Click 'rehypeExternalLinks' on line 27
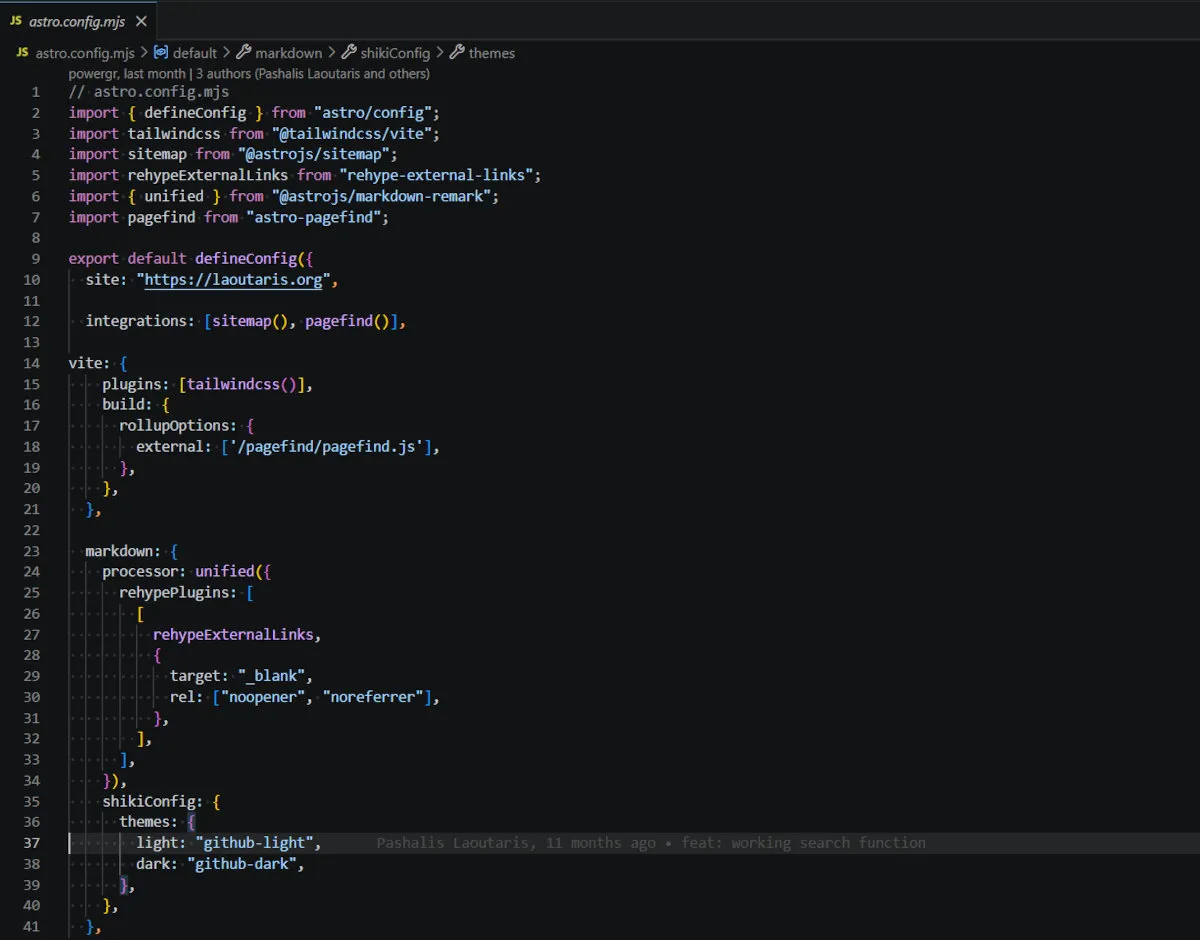The height and width of the screenshot is (940, 1200). click(x=233, y=635)
